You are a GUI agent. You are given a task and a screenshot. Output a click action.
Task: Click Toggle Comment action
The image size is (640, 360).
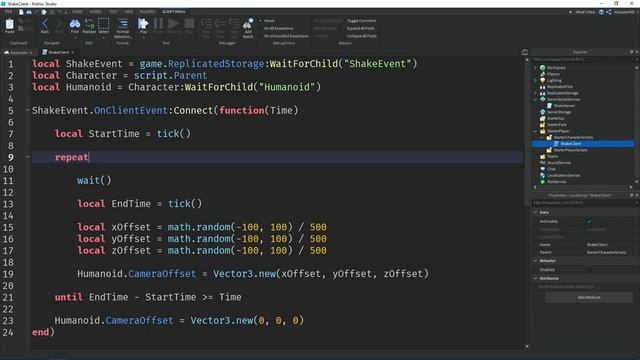[x=362, y=20]
